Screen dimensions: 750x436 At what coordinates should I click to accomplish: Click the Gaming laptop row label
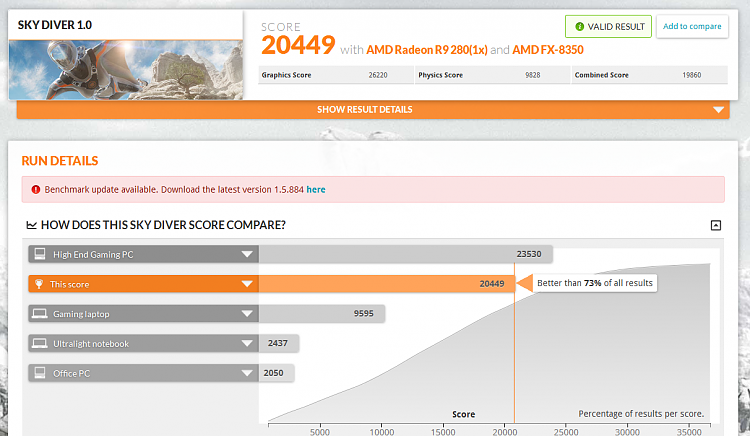81,314
